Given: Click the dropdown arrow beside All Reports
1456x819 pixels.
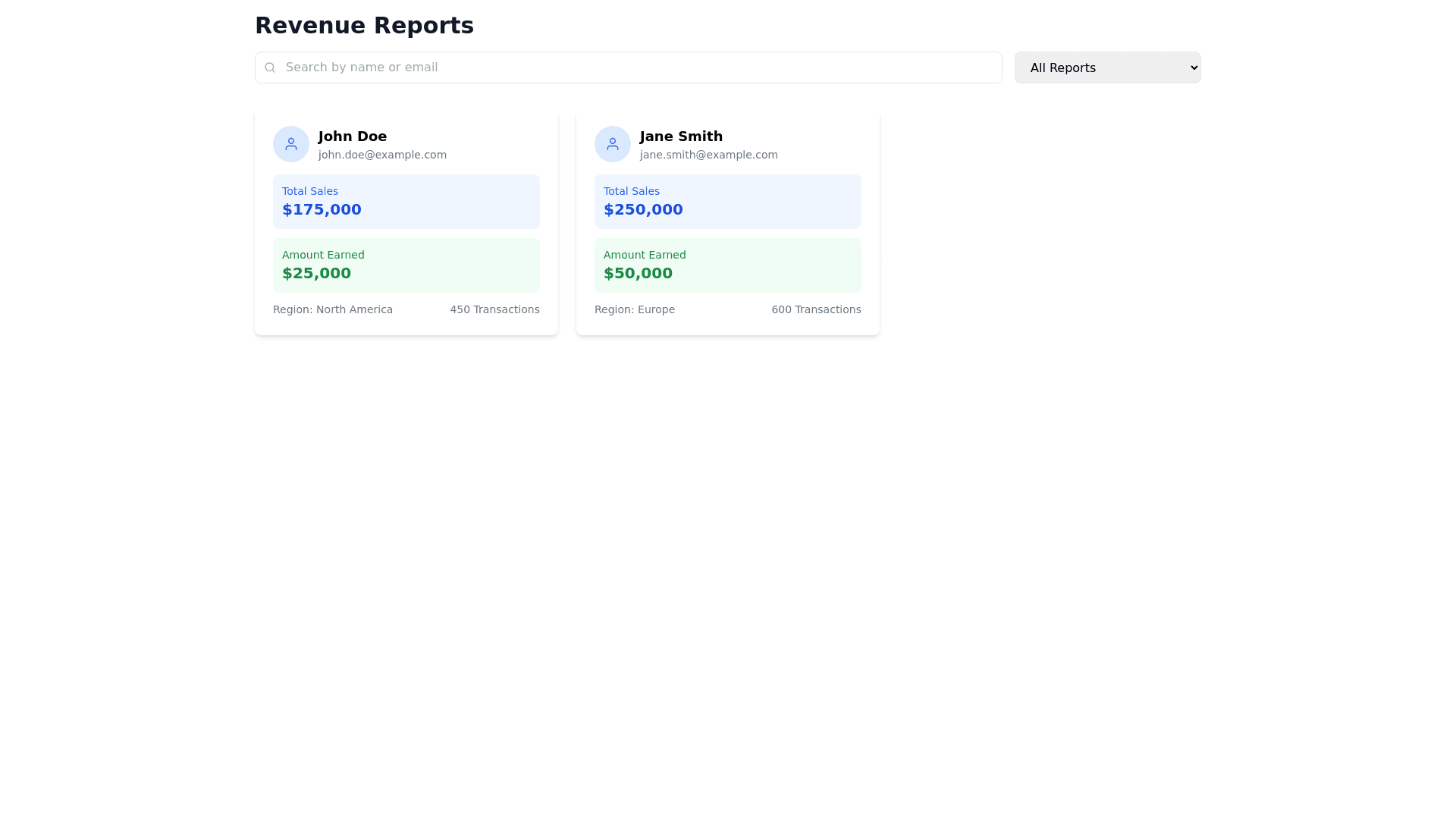Looking at the screenshot, I should [x=1194, y=67].
